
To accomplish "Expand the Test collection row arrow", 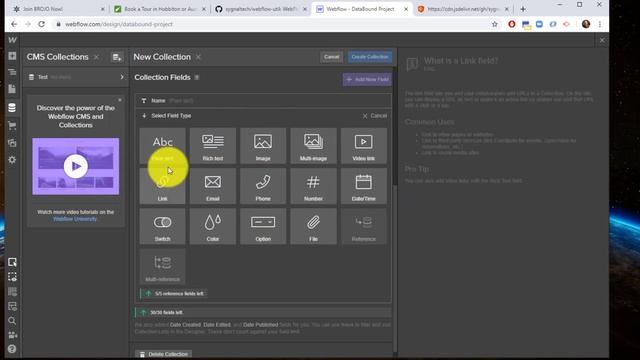I will [x=122, y=77].
